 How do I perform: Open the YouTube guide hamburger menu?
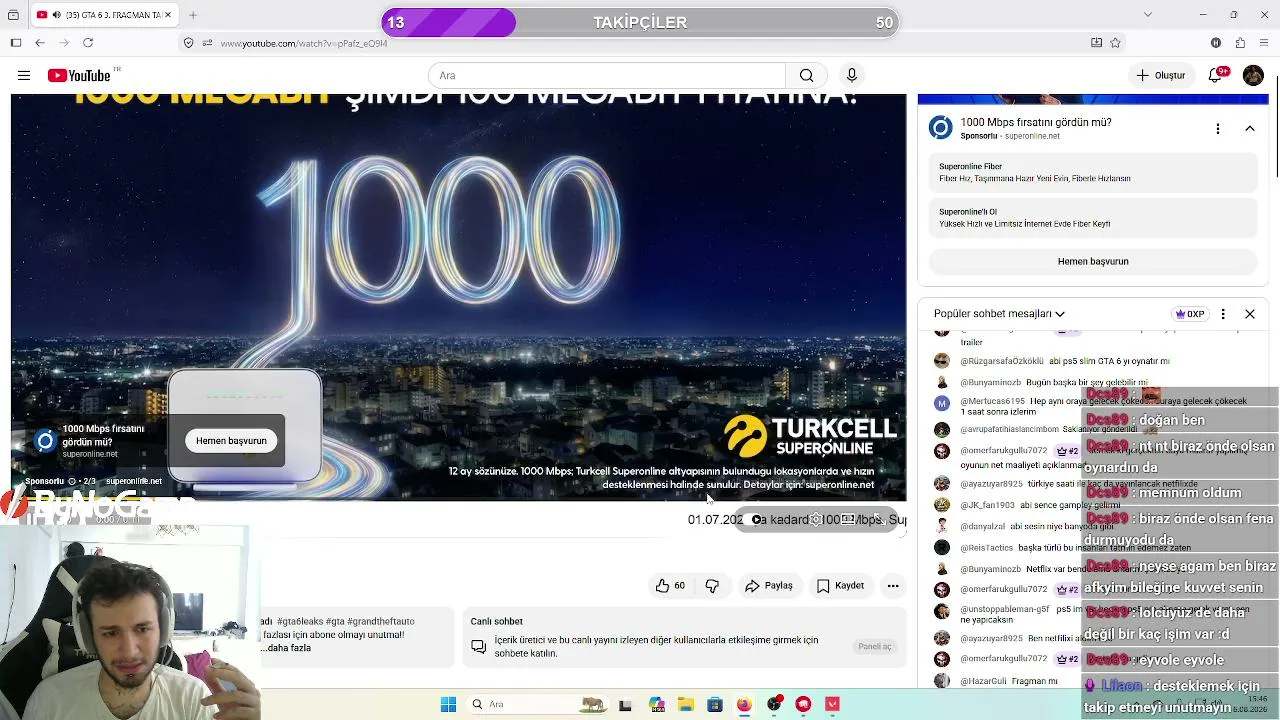point(24,75)
